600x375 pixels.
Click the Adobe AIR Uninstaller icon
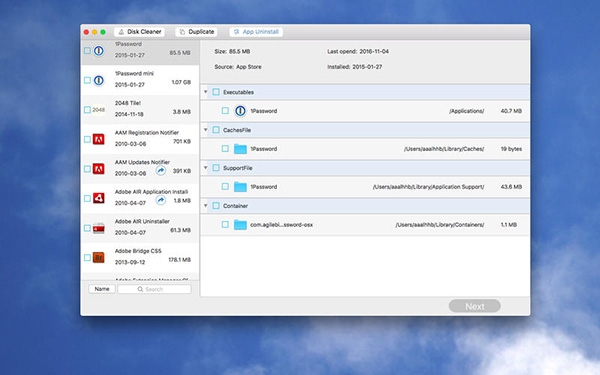pyautogui.click(x=99, y=228)
